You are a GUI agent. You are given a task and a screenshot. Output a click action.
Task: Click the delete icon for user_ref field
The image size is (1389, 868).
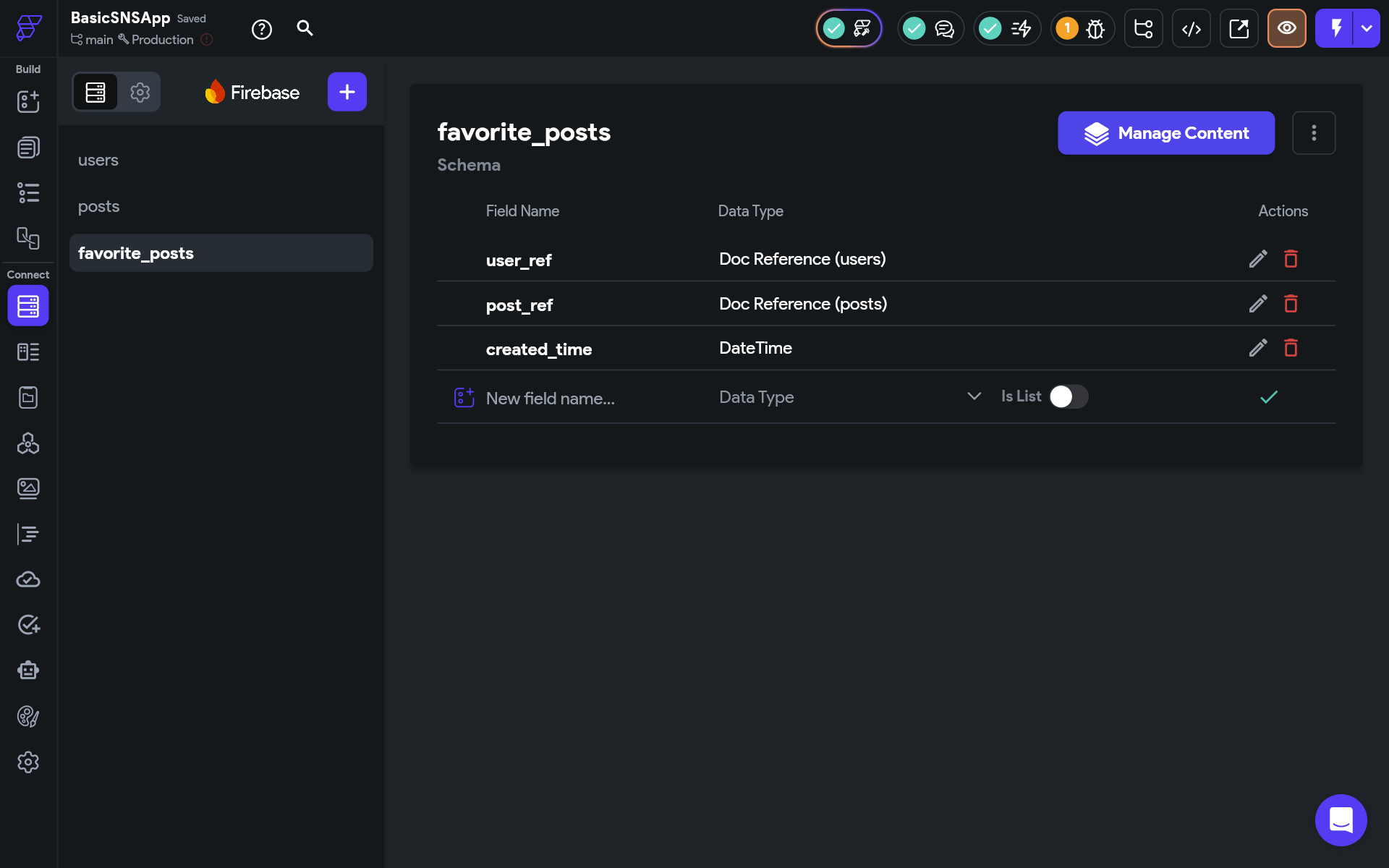[x=1291, y=259]
